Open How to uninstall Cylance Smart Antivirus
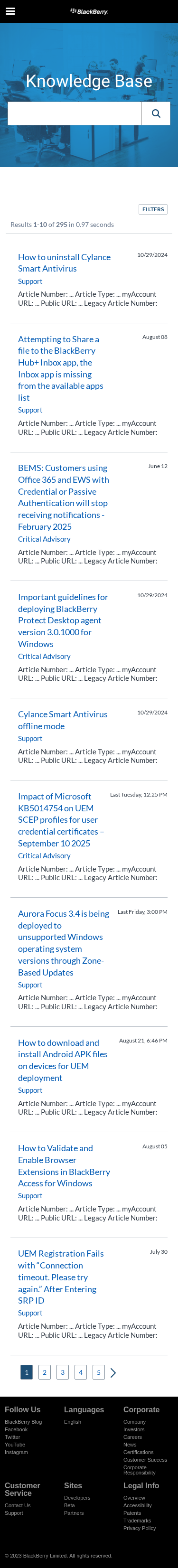The height and width of the screenshot is (1568, 178). [64, 263]
